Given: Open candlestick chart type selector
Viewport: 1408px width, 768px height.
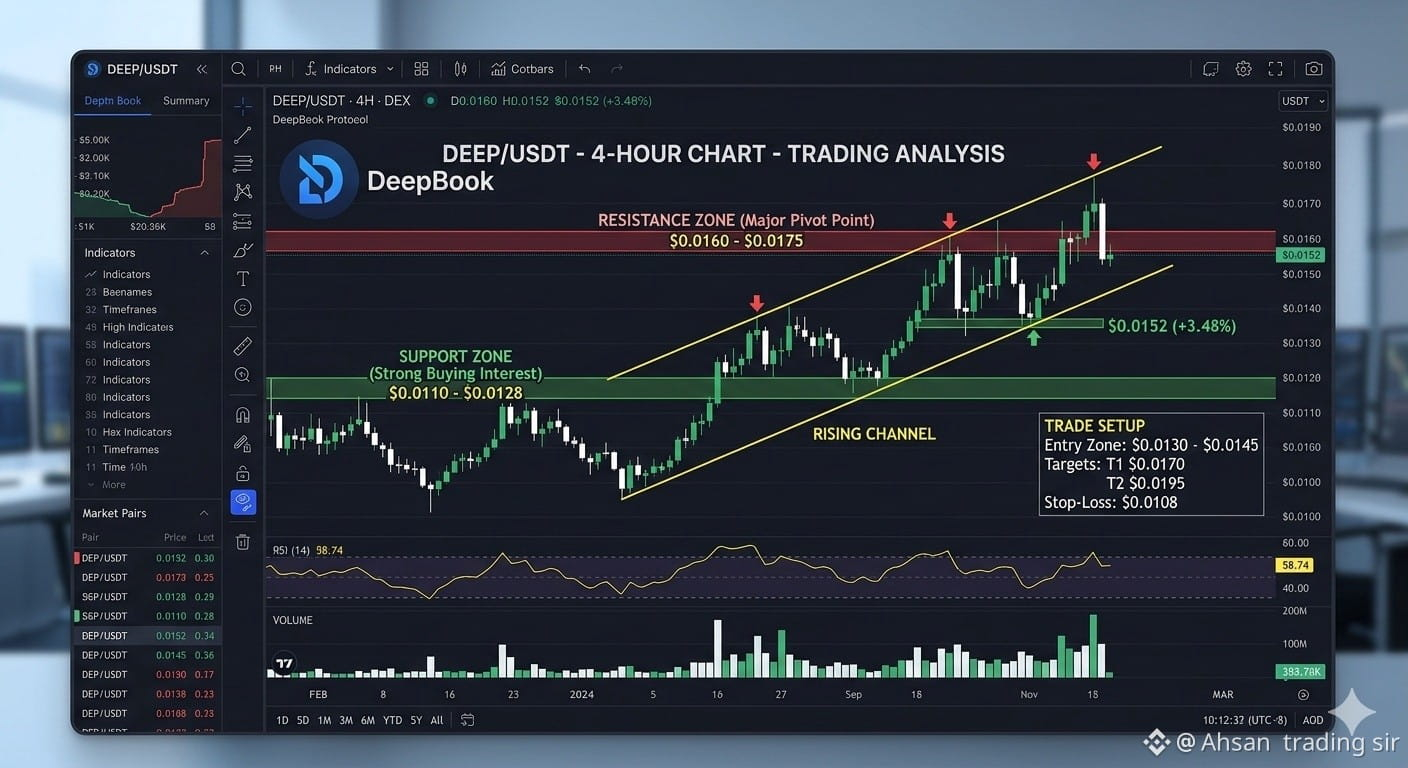Looking at the screenshot, I should [460, 69].
